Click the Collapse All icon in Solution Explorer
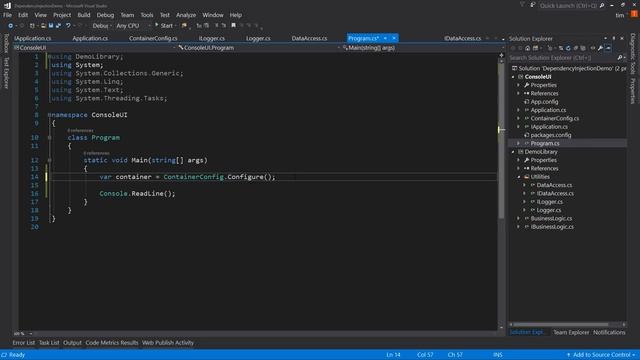The image size is (640, 360). [576, 48]
